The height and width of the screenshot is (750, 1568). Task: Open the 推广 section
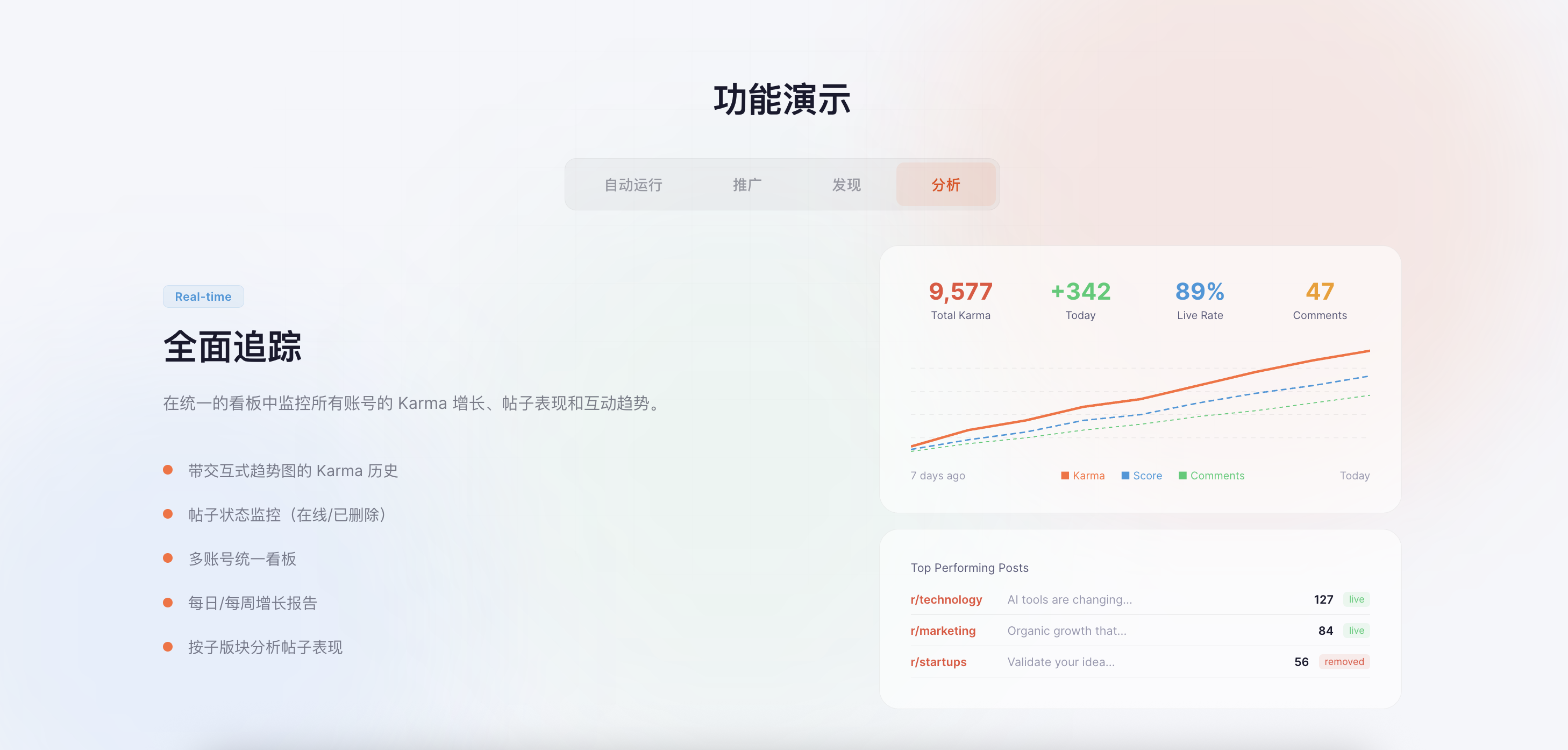pos(747,185)
